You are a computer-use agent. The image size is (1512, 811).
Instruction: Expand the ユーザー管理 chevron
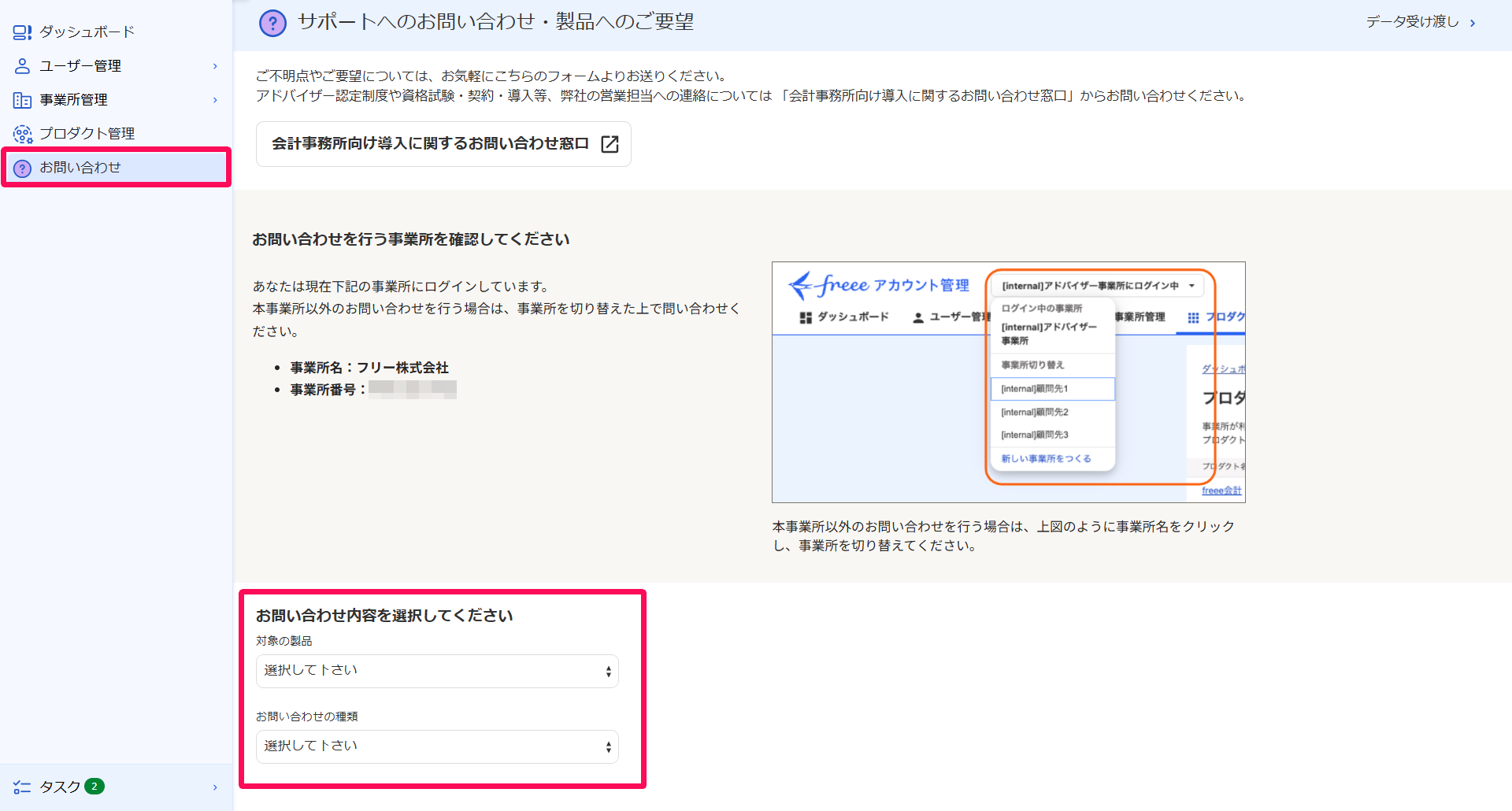point(215,66)
